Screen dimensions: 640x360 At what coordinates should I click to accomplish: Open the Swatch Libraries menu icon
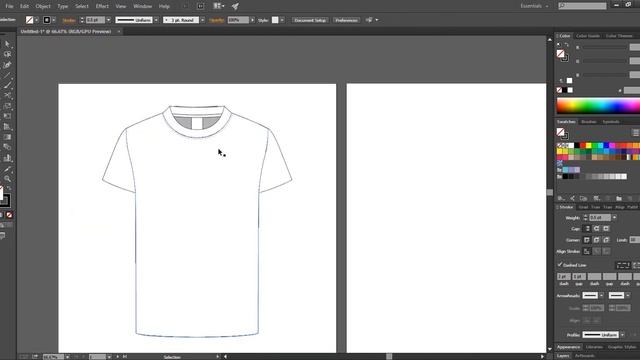coord(561,198)
